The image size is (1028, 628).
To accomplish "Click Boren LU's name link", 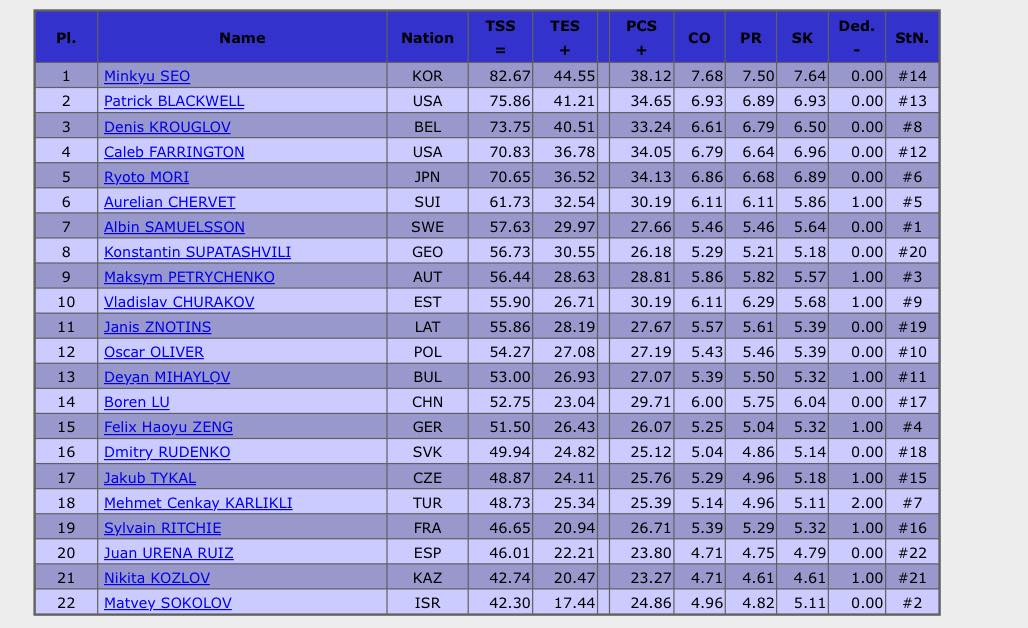I will [x=137, y=402].
